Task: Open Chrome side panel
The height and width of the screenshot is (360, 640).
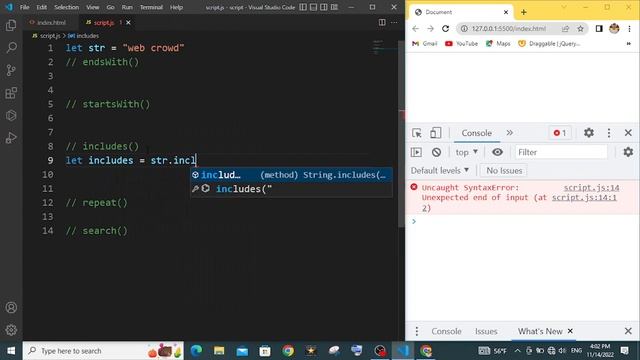Action: pos(599,29)
